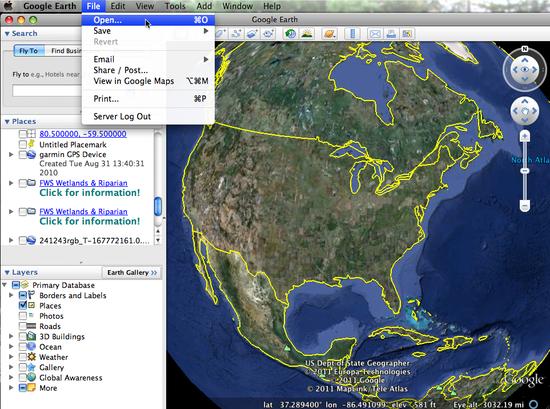Viewport: 550px width, 409px height.
Task: Enable the Roads layer checkbox
Action: [23, 326]
